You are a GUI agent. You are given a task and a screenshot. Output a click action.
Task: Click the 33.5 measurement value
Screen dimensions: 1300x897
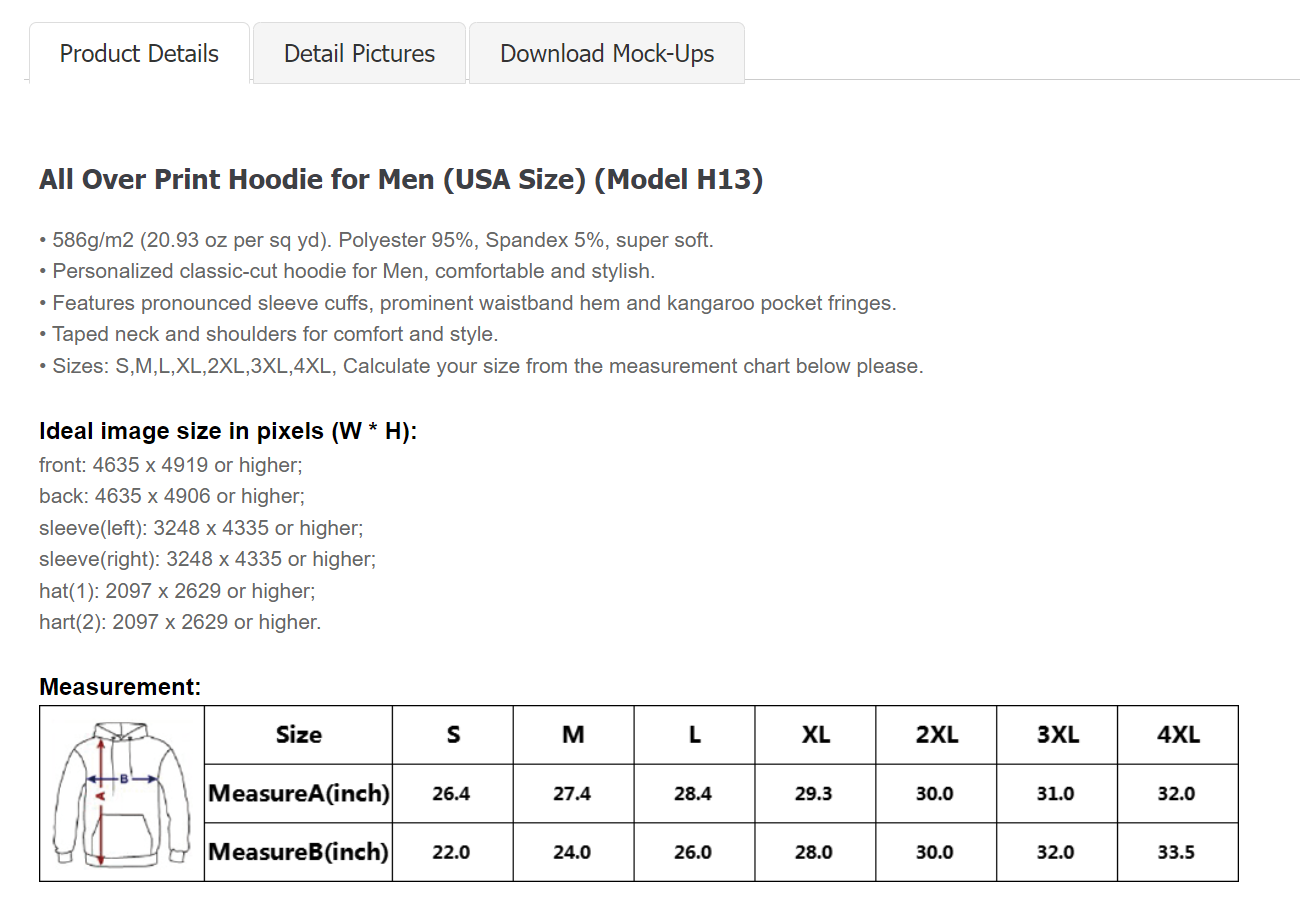tap(1177, 851)
